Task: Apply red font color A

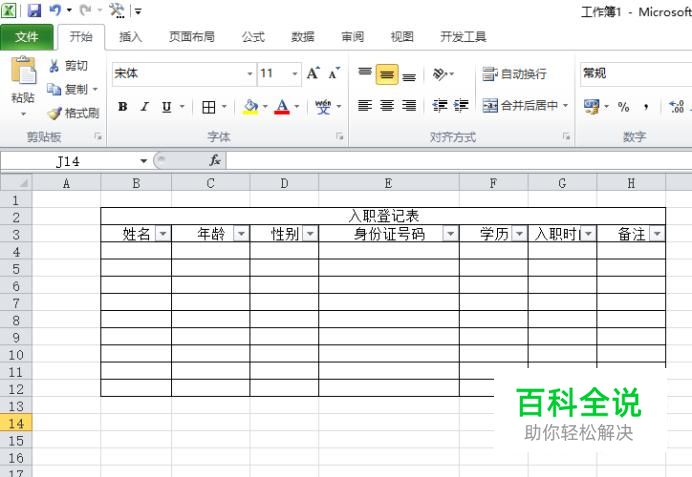Action: pos(282,107)
